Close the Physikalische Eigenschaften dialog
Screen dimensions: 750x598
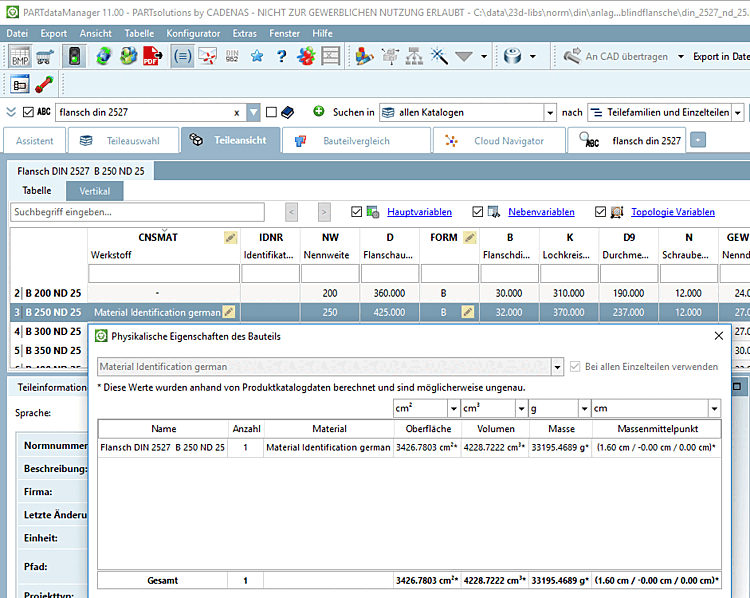718,336
